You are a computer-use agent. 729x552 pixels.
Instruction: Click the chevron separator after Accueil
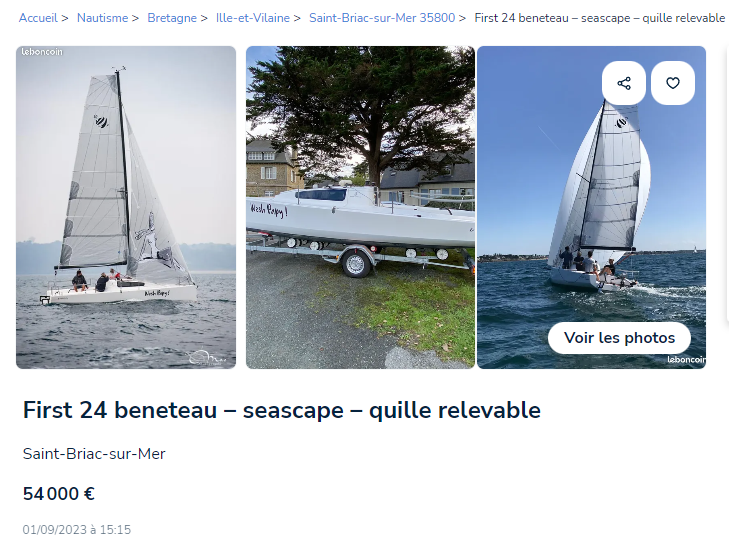point(65,18)
